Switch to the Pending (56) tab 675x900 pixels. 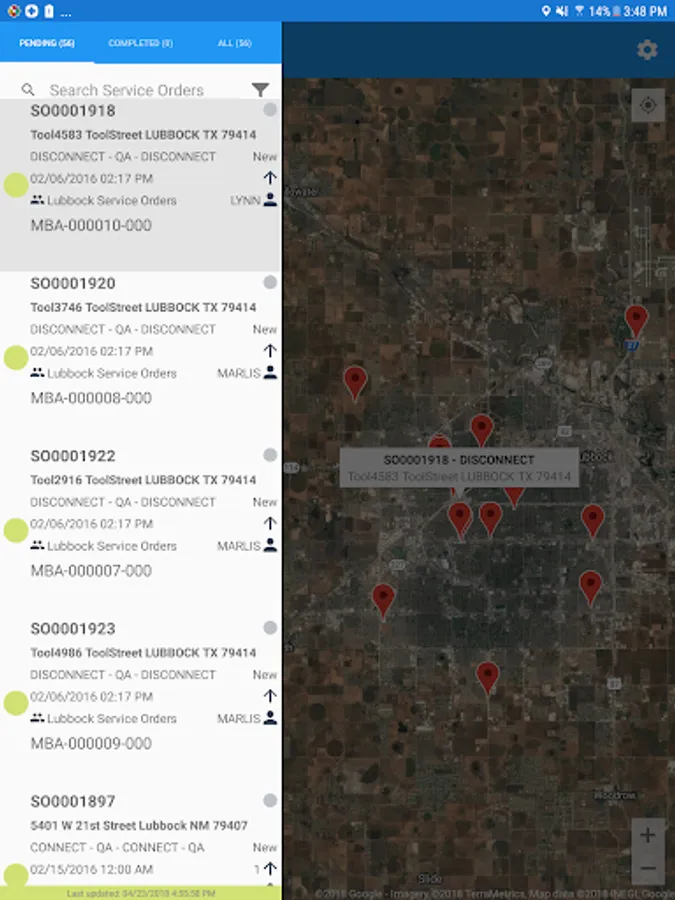47,43
